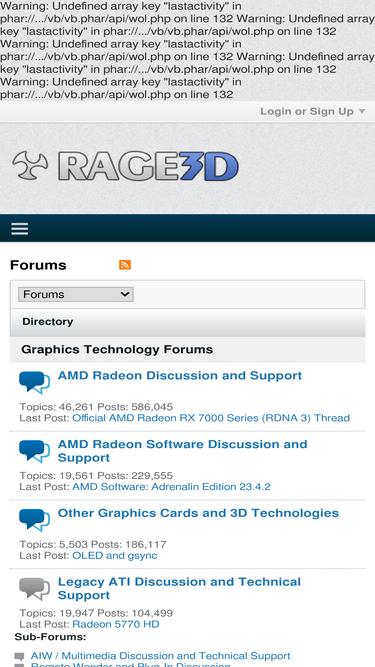Click the PHP lastactivity warning message text

tap(187, 50)
